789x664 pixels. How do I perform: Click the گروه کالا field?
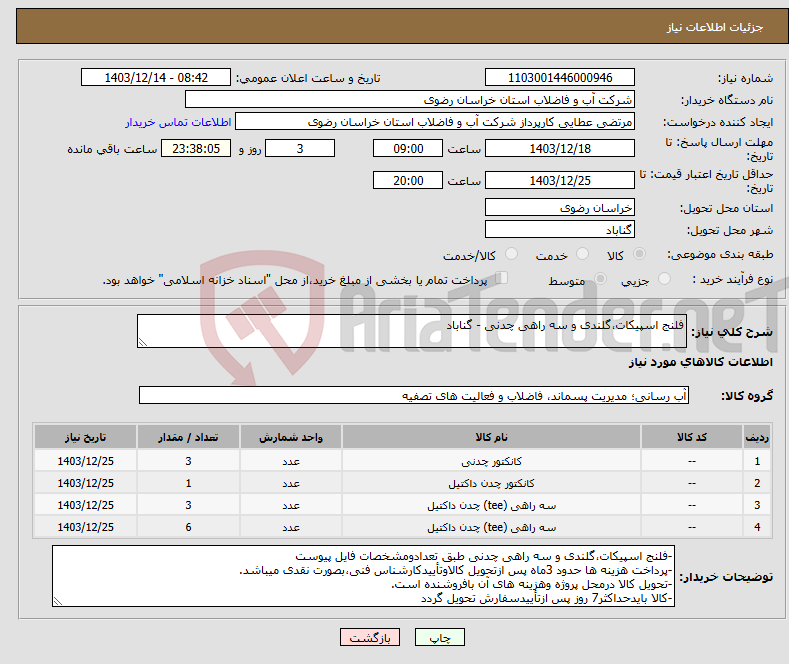tap(414, 395)
